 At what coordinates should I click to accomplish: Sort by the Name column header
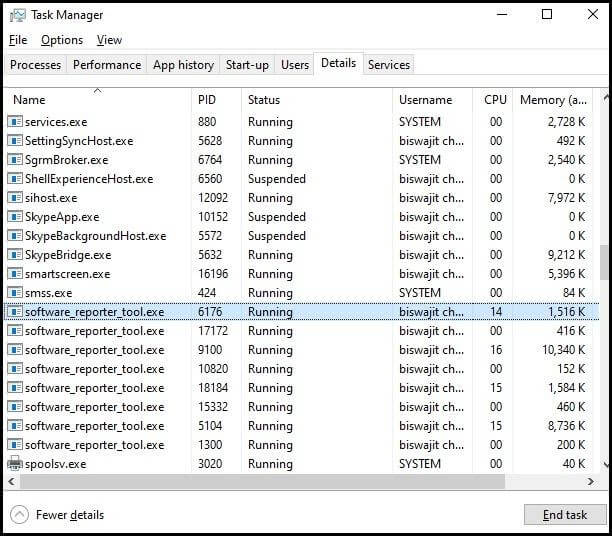coord(98,100)
